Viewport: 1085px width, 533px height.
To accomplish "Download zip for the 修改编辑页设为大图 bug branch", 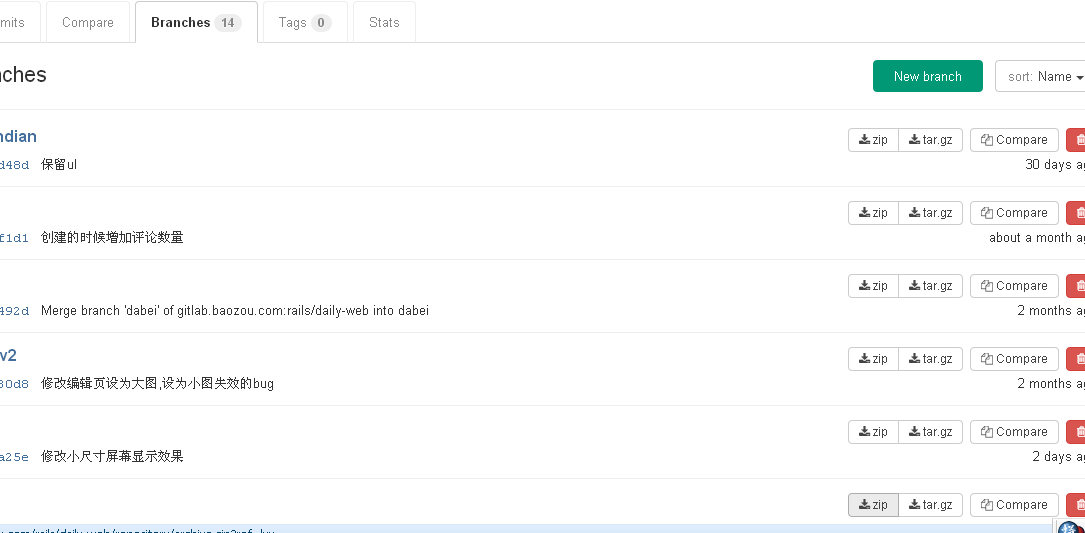I will (x=873, y=359).
